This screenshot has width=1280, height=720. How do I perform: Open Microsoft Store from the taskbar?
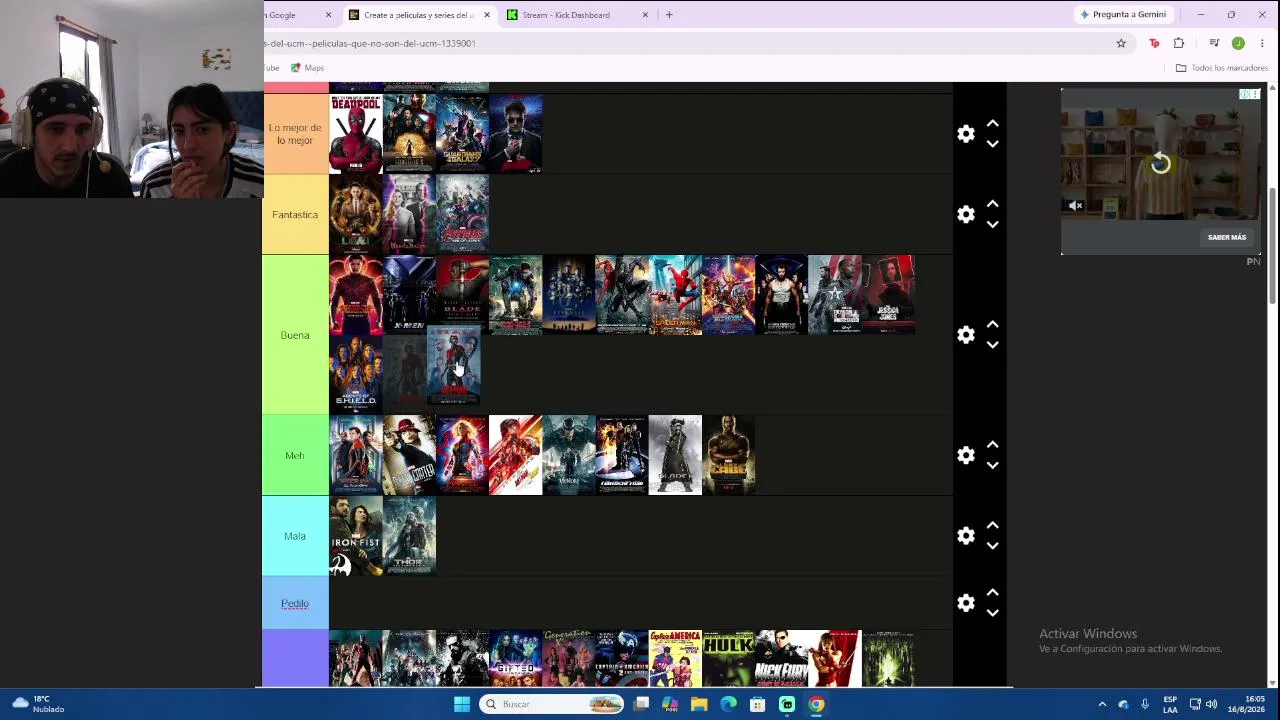pos(758,704)
